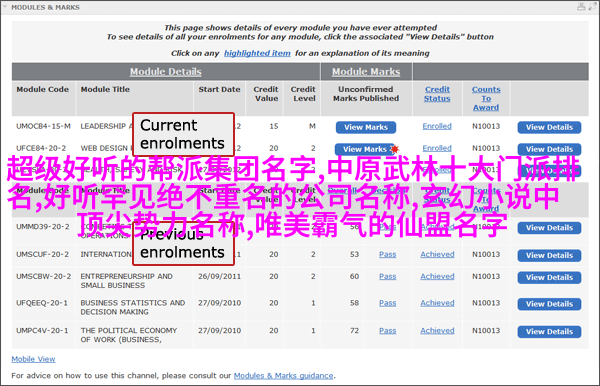Click start date 27/09/2010 in UMPC4V-20-1 row
The width and height of the screenshot is (600, 386).
pyautogui.click(x=219, y=331)
